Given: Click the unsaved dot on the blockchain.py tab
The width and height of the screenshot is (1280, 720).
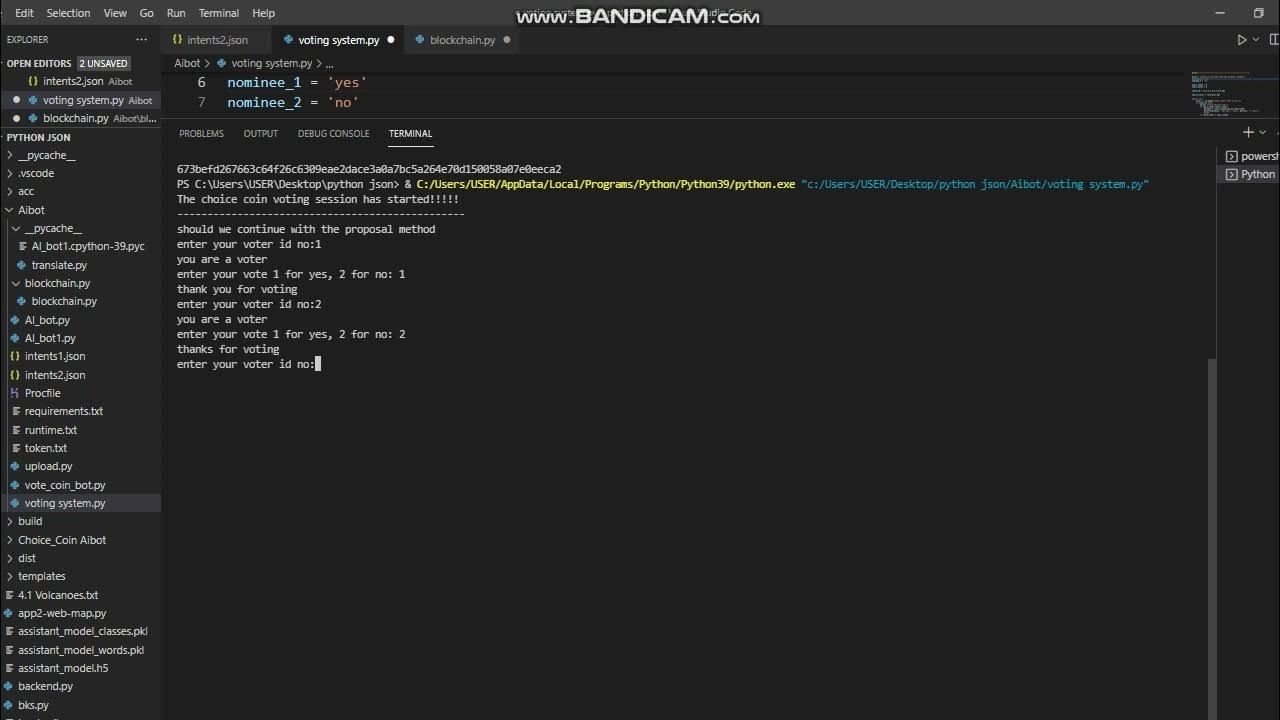Looking at the screenshot, I should coord(507,40).
